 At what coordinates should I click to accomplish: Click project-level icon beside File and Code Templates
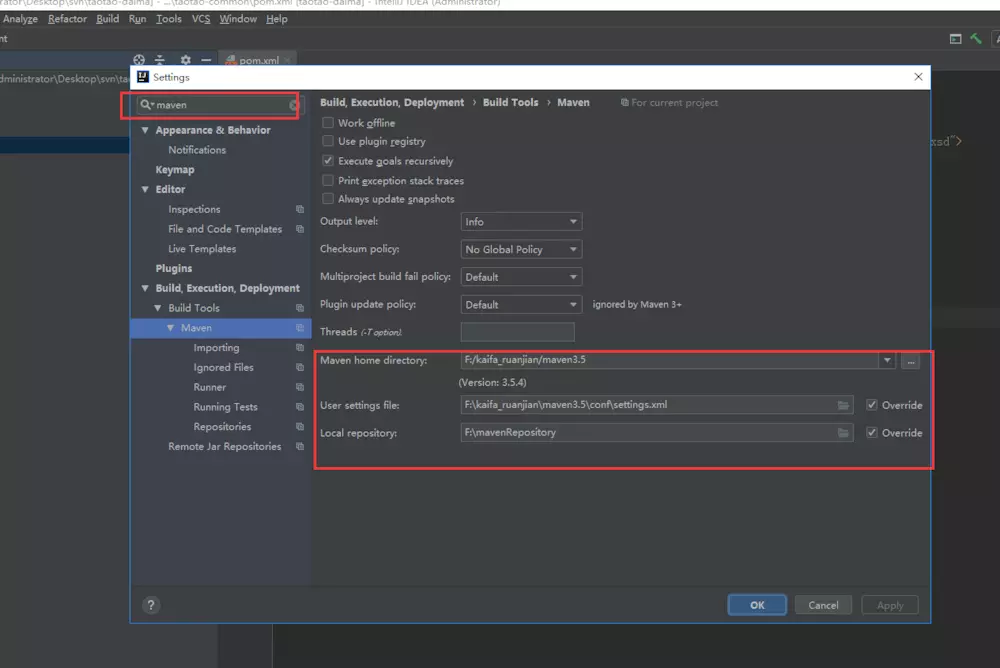click(x=300, y=229)
